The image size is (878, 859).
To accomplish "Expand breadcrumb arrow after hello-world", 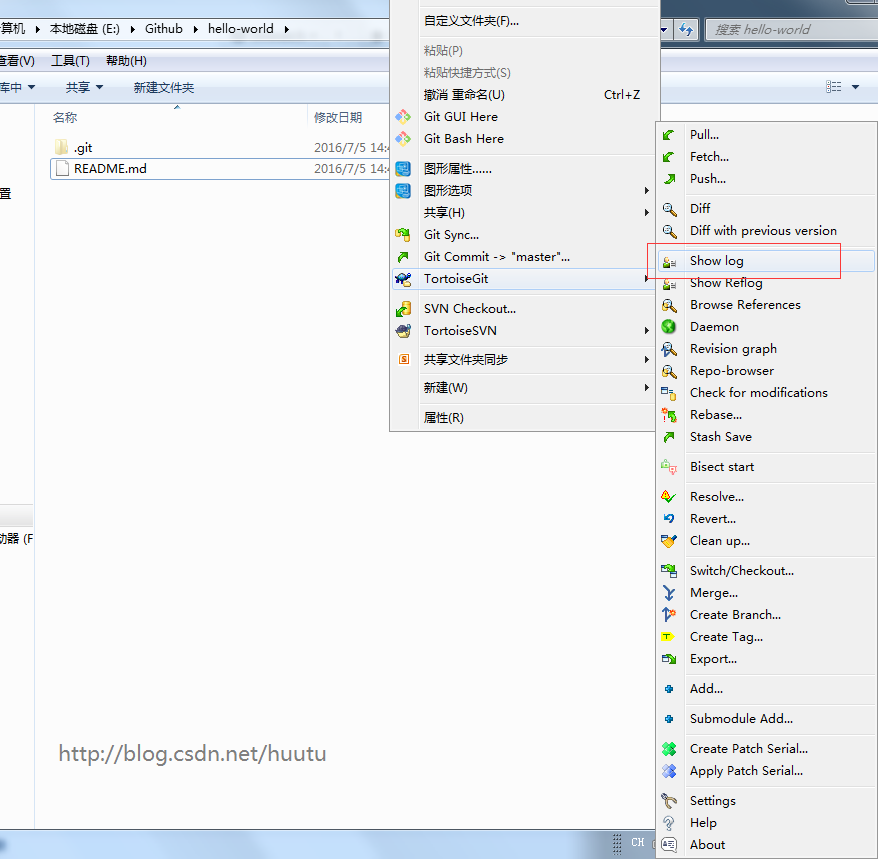I will (287, 29).
